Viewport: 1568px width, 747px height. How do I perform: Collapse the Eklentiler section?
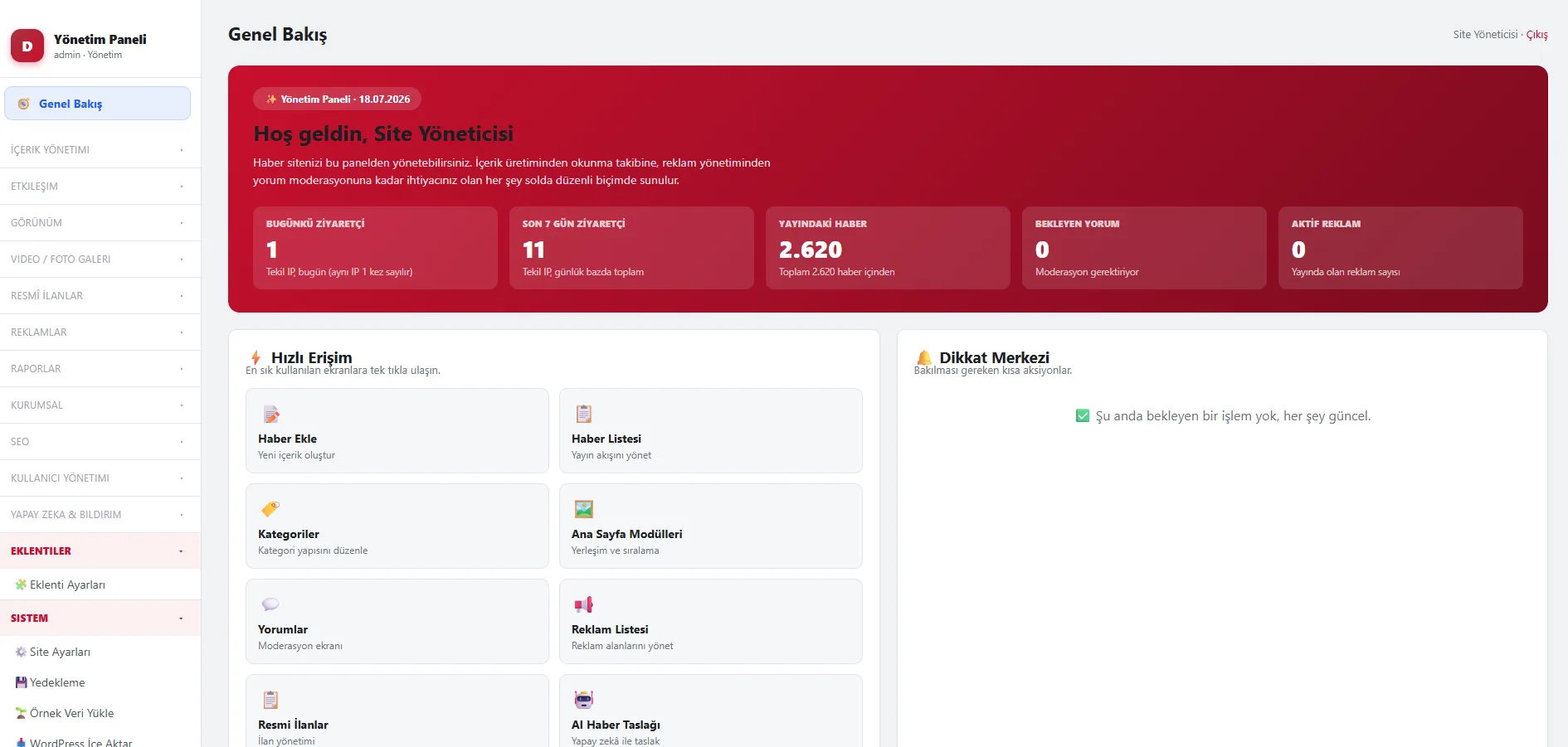click(100, 551)
